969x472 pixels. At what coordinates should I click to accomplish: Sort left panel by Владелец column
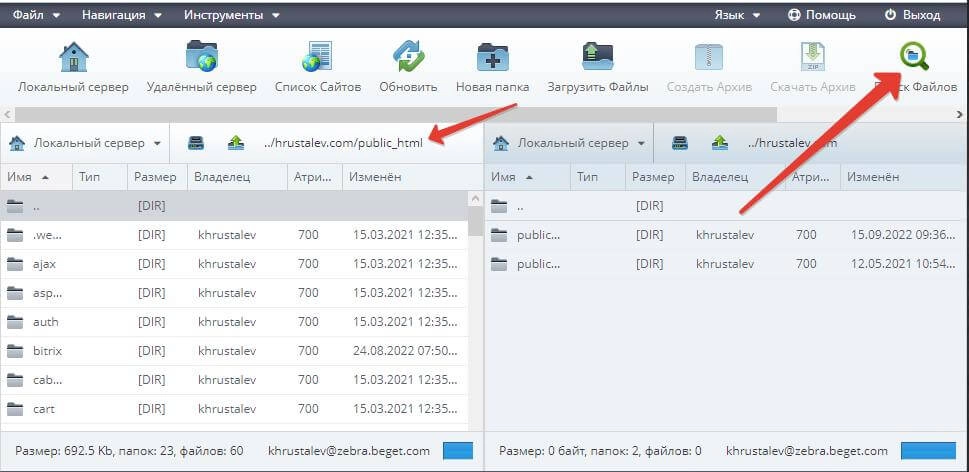[x=237, y=177]
